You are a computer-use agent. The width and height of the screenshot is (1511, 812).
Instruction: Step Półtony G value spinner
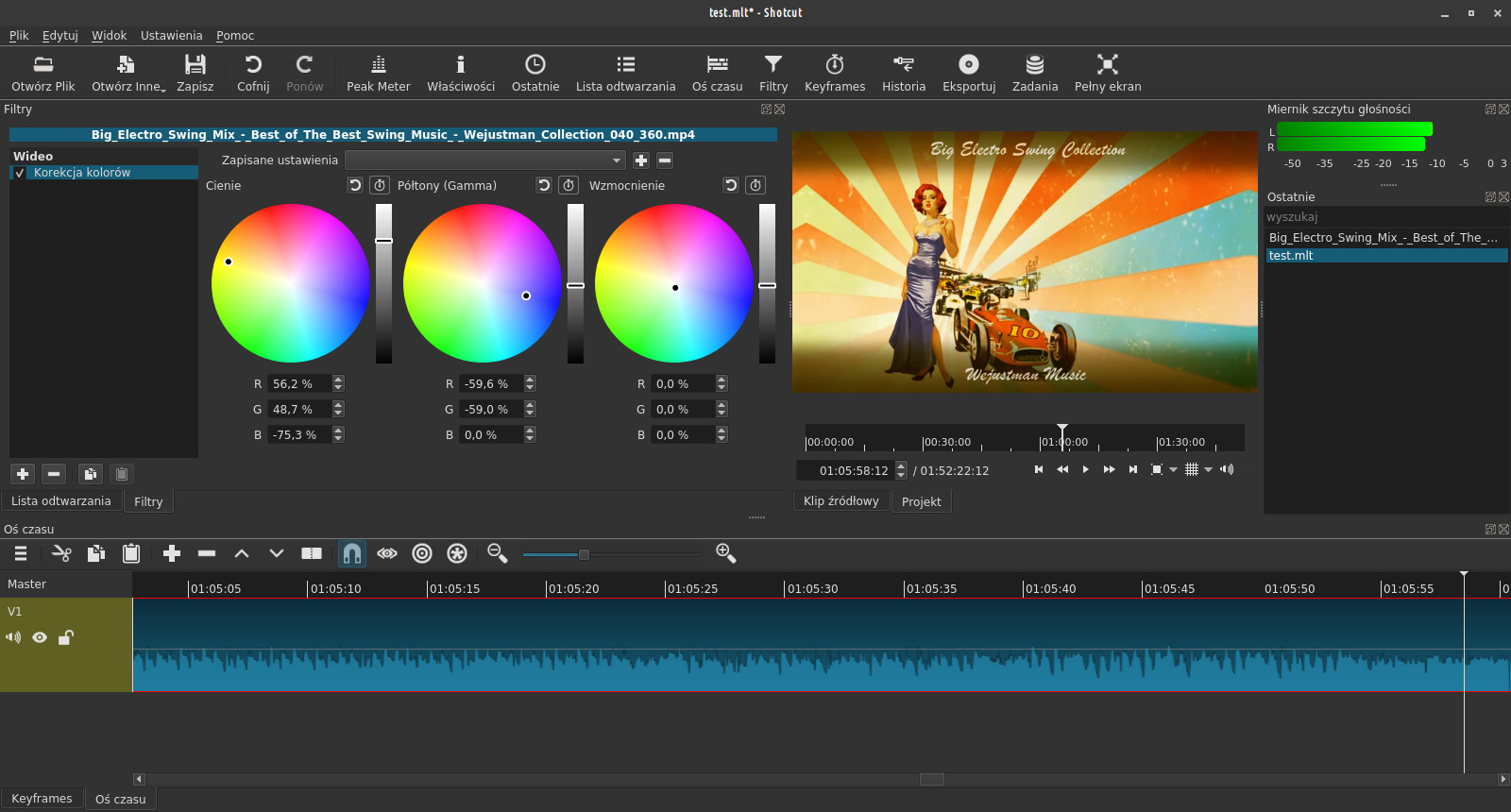pyautogui.click(x=530, y=410)
